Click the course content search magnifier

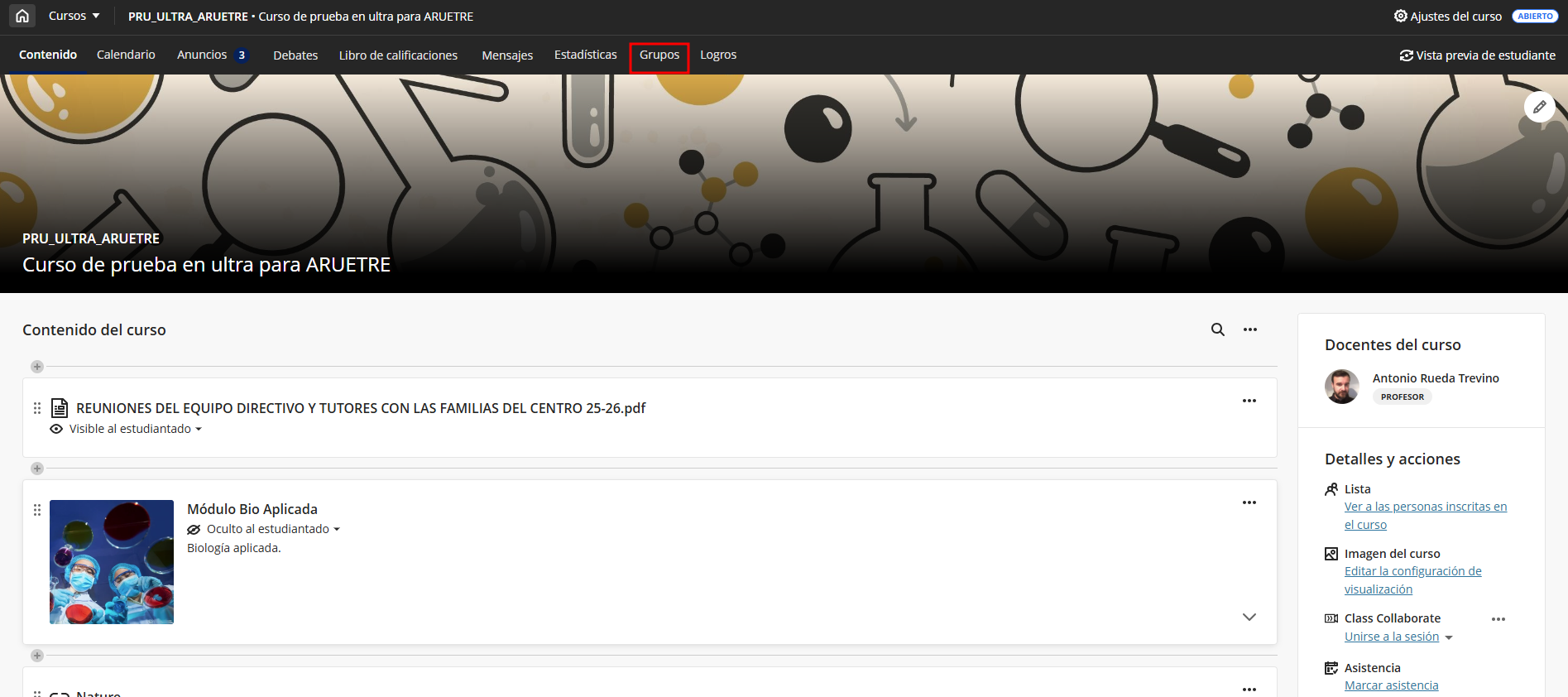tap(1217, 329)
